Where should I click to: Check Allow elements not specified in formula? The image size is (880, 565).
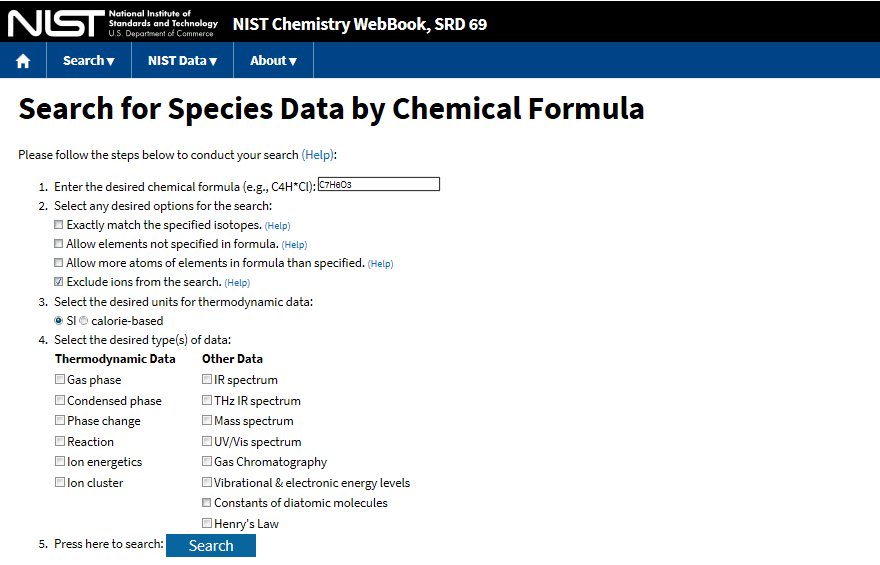tap(58, 244)
